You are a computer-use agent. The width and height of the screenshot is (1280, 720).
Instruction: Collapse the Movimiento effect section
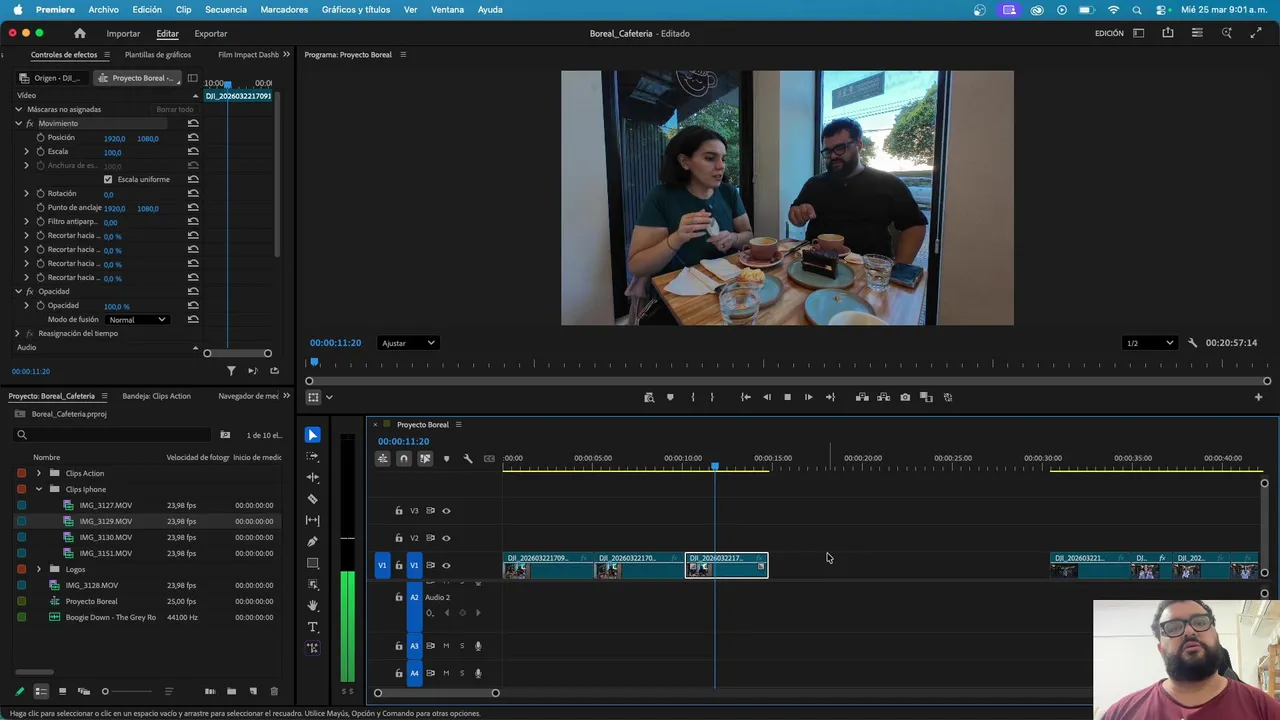18,123
